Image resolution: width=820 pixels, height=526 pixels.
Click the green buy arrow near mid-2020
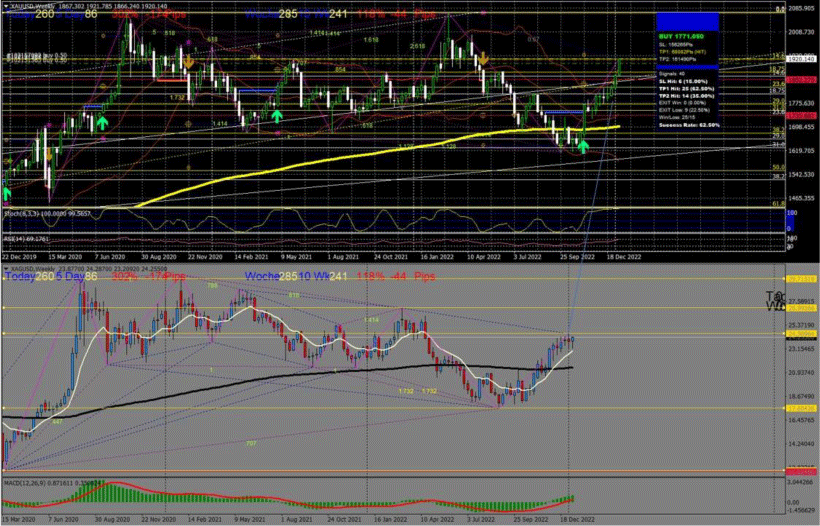[x=101, y=122]
